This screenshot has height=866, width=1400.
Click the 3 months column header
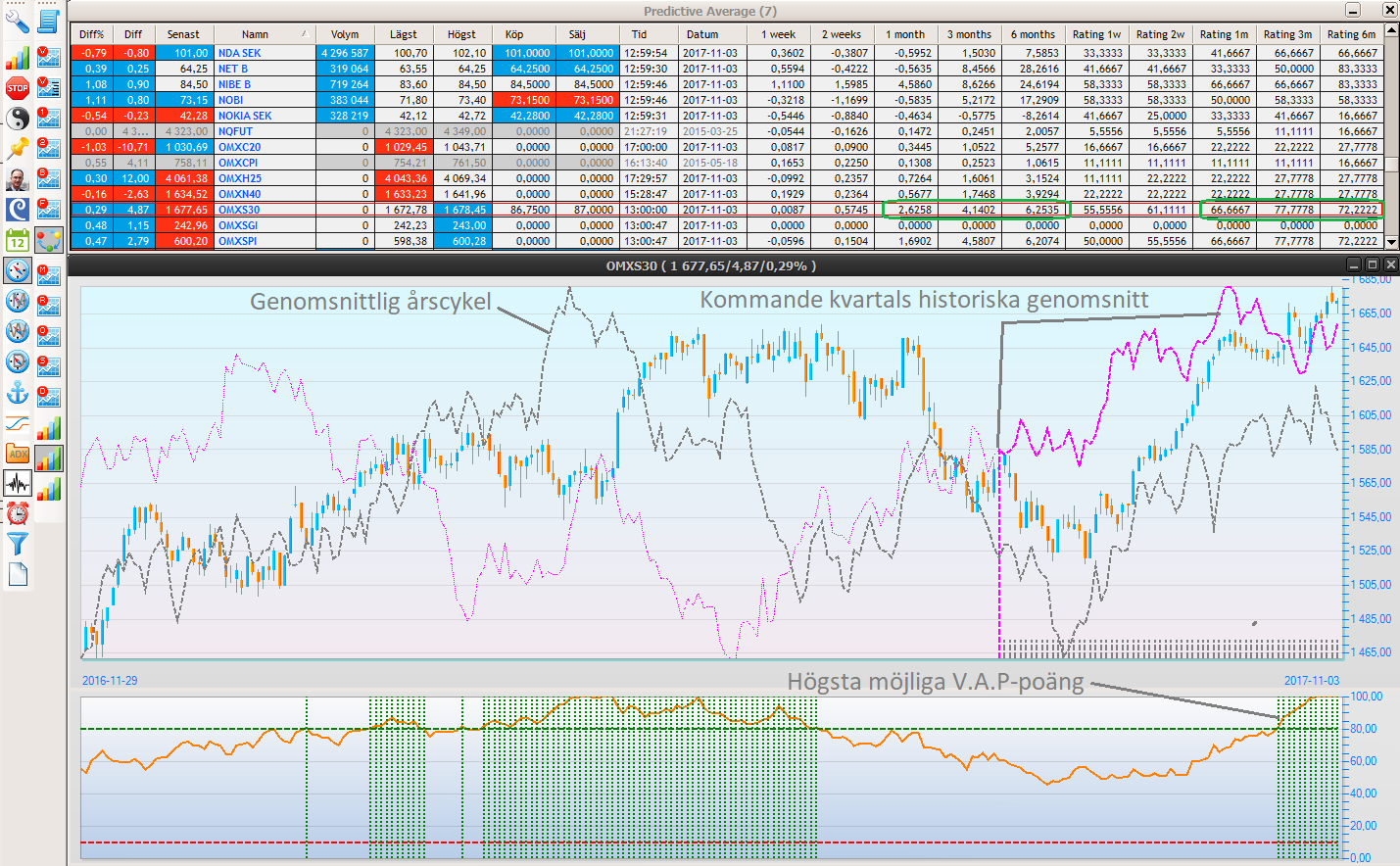(x=969, y=34)
